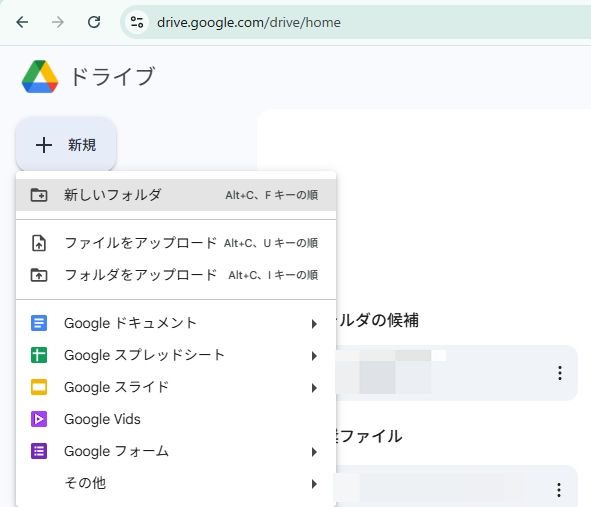
Task: Click the browser forward arrow
Action: pos(58,22)
